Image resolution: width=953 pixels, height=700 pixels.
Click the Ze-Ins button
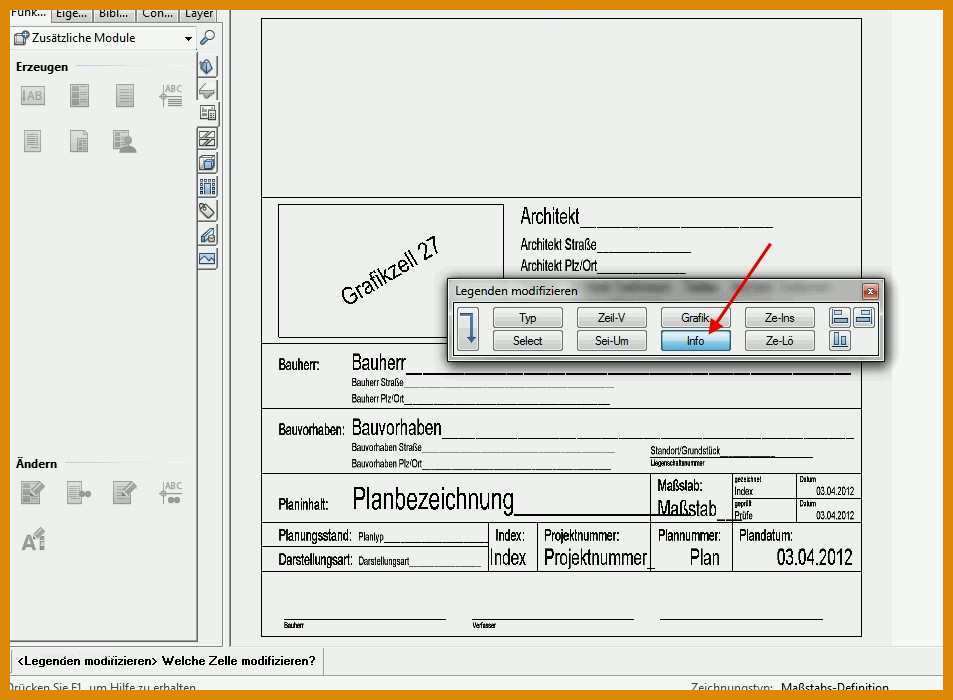(779, 318)
